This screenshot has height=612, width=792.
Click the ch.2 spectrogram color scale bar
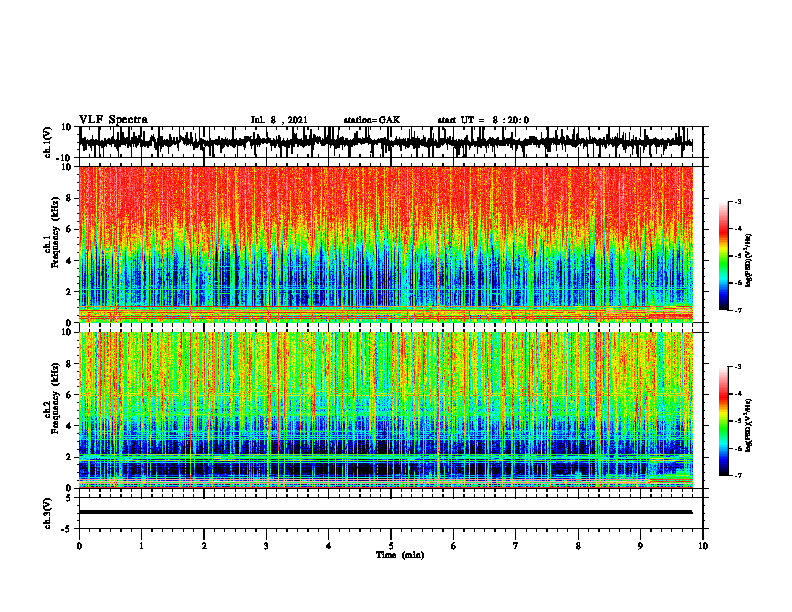tap(724, 421)
